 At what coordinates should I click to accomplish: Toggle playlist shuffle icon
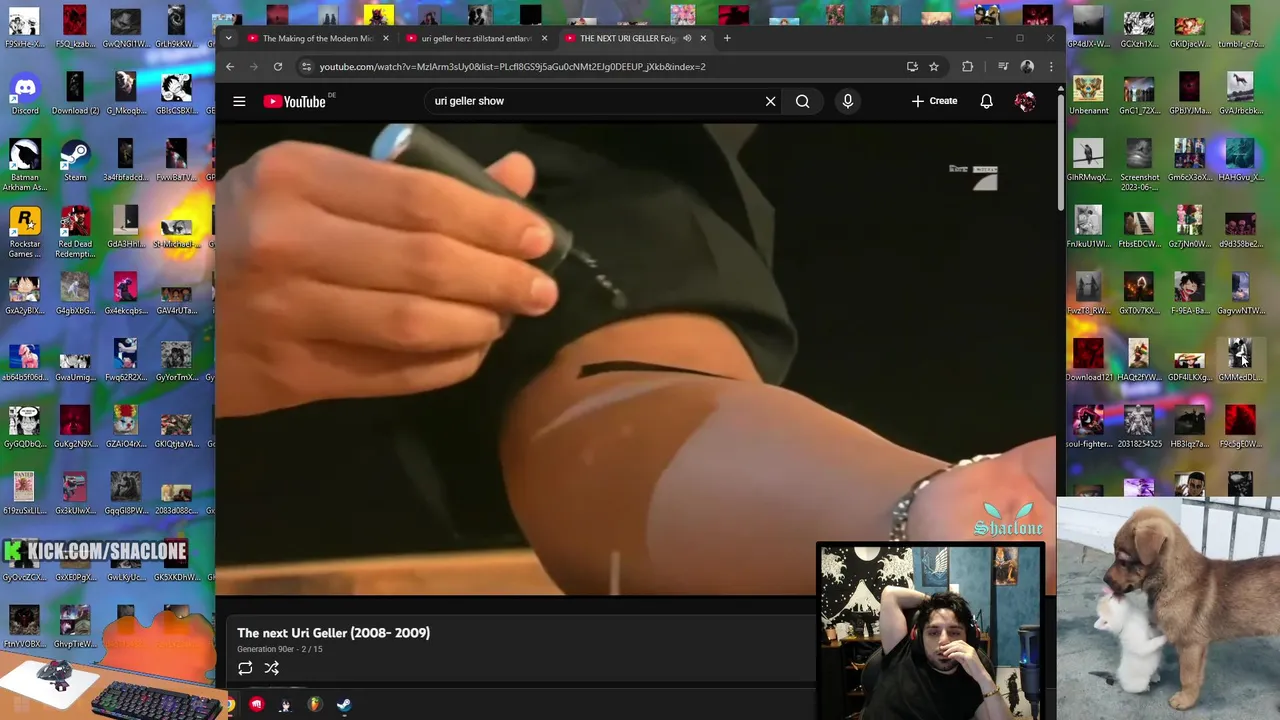pyautogui.click(x=271, y=668)
